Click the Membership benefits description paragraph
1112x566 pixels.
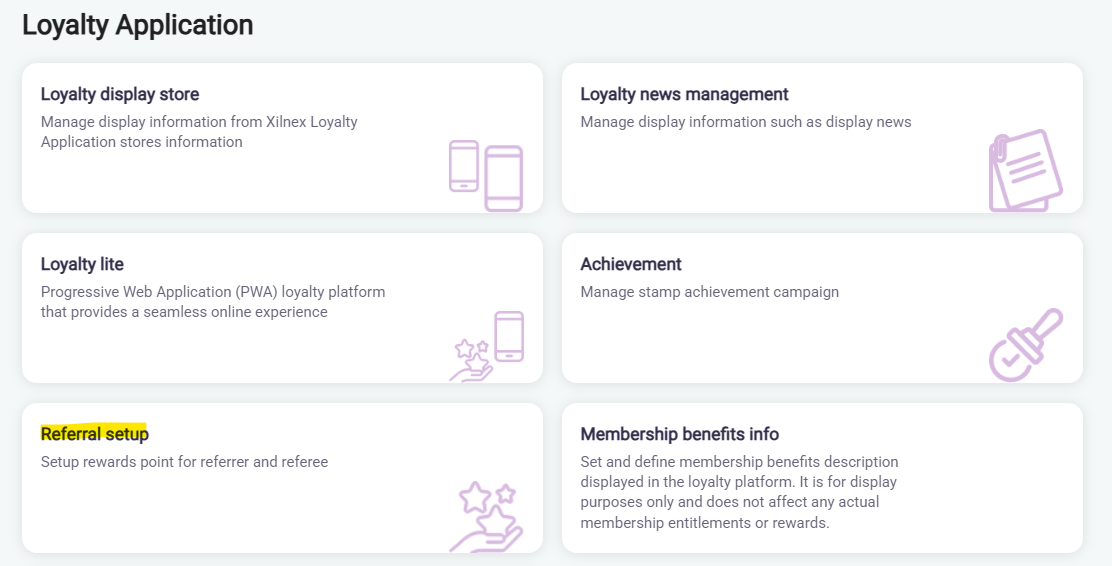click(x=739, y=492)
